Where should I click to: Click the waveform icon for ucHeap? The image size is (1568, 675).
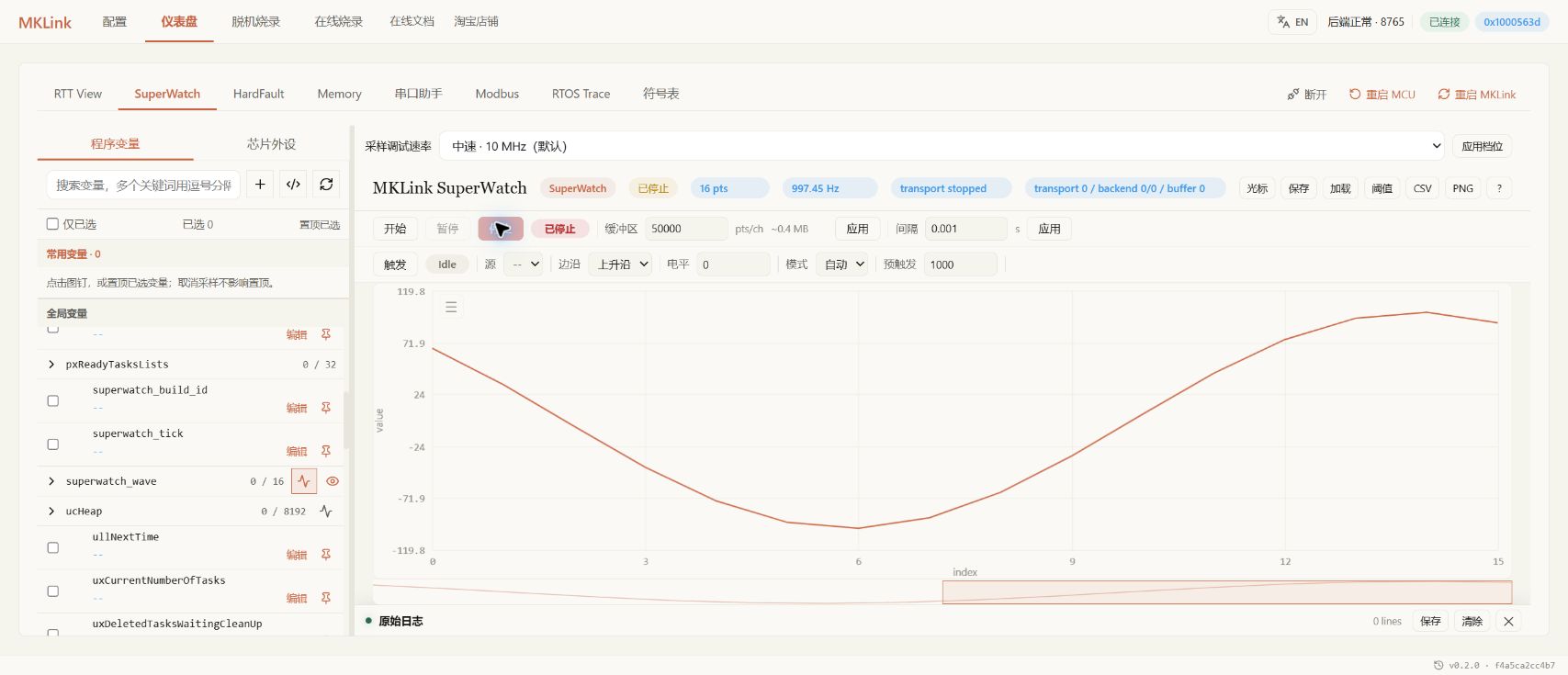click(x=325, y=512)
